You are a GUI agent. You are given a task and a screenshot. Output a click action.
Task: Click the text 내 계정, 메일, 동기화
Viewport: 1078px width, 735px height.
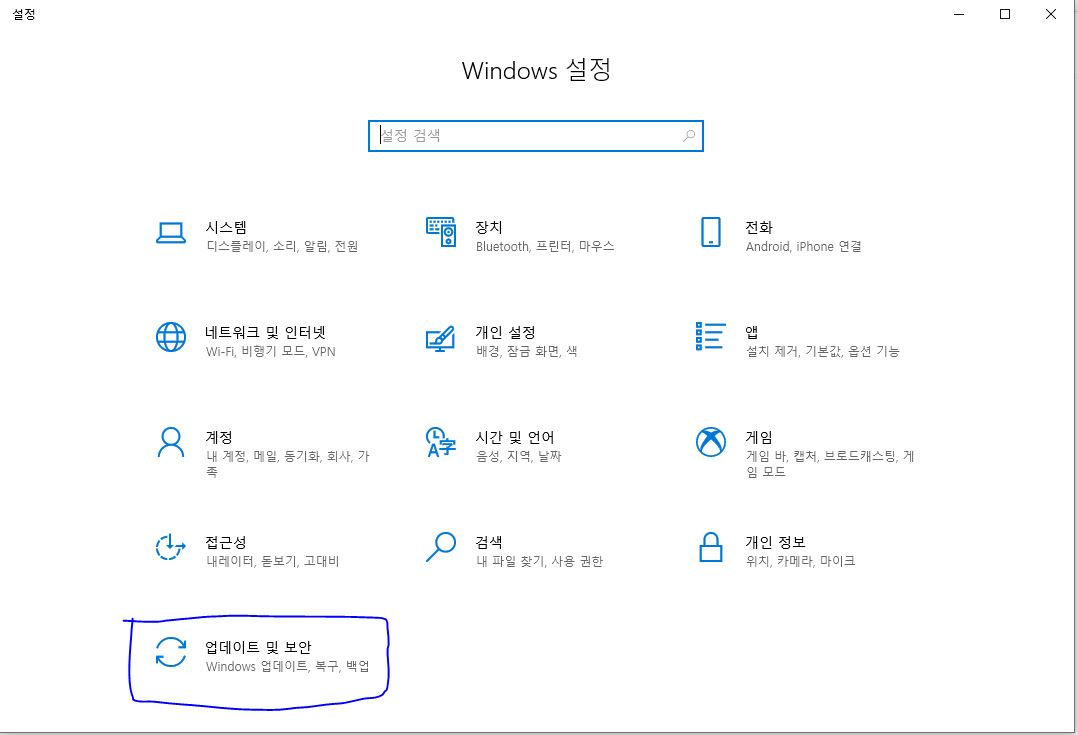pos(263,456)
